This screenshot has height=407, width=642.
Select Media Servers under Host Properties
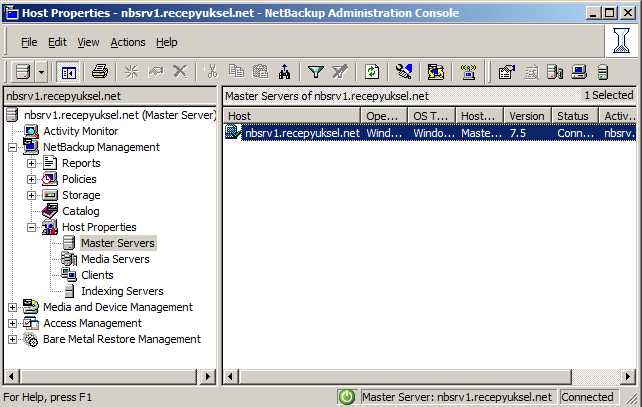(115, 259)
